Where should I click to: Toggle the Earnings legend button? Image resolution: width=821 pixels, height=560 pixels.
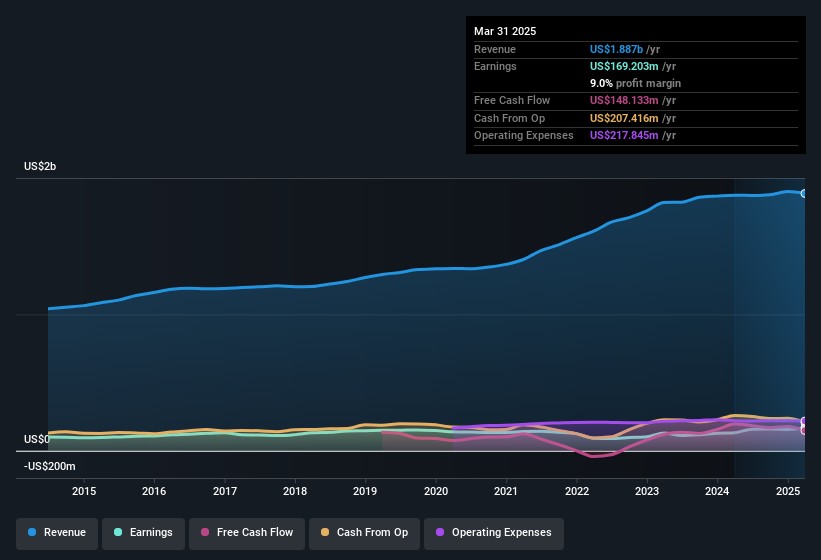(x=143, y=533)
